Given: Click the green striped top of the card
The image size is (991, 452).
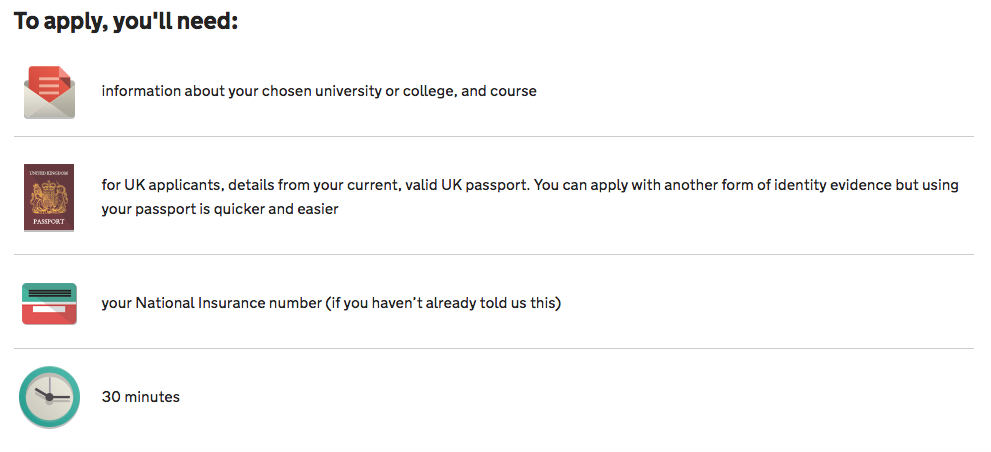Looking at the screenshot, I should click(49, 292).
